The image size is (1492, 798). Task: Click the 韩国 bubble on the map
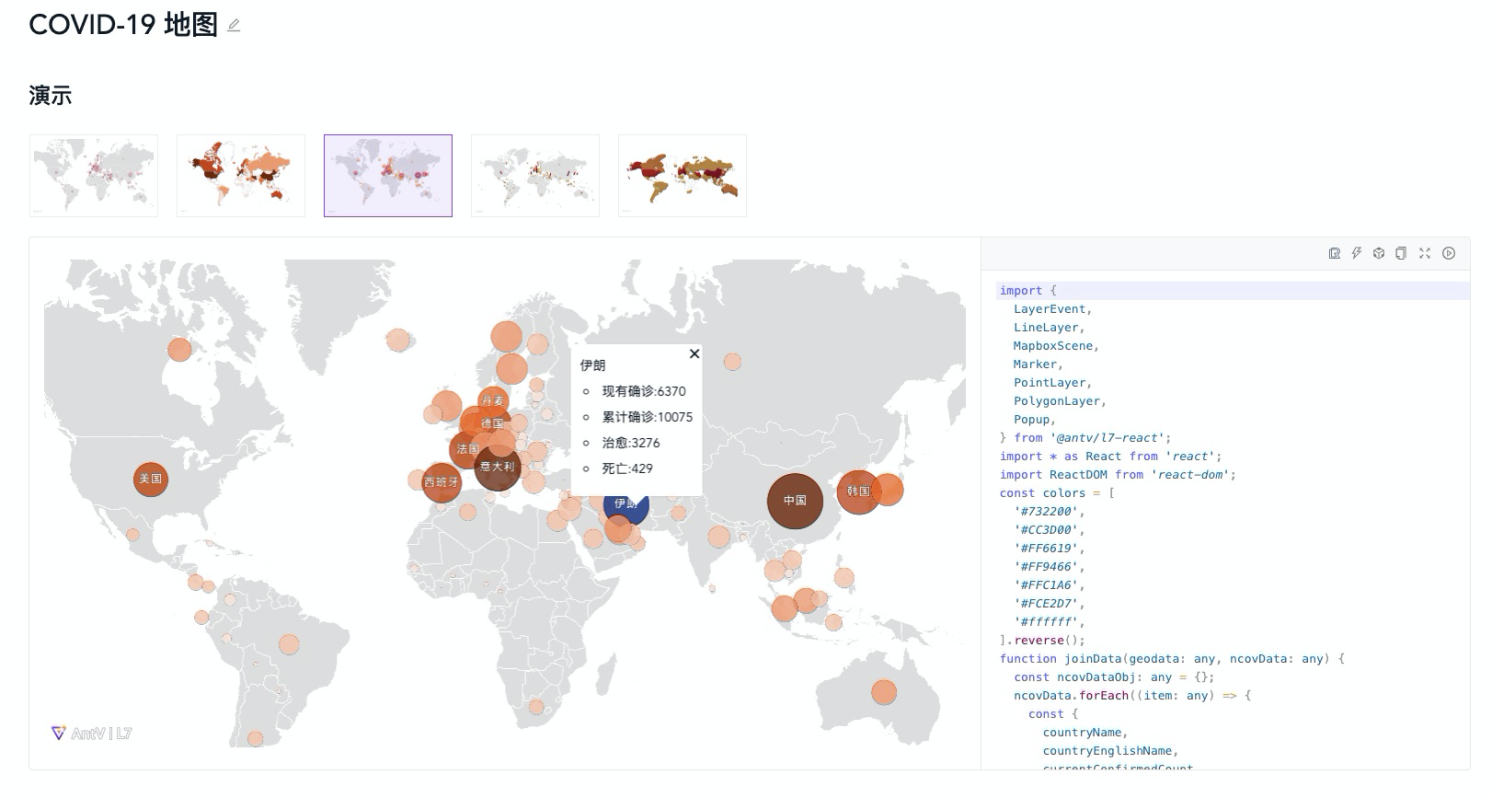point(858,492)
